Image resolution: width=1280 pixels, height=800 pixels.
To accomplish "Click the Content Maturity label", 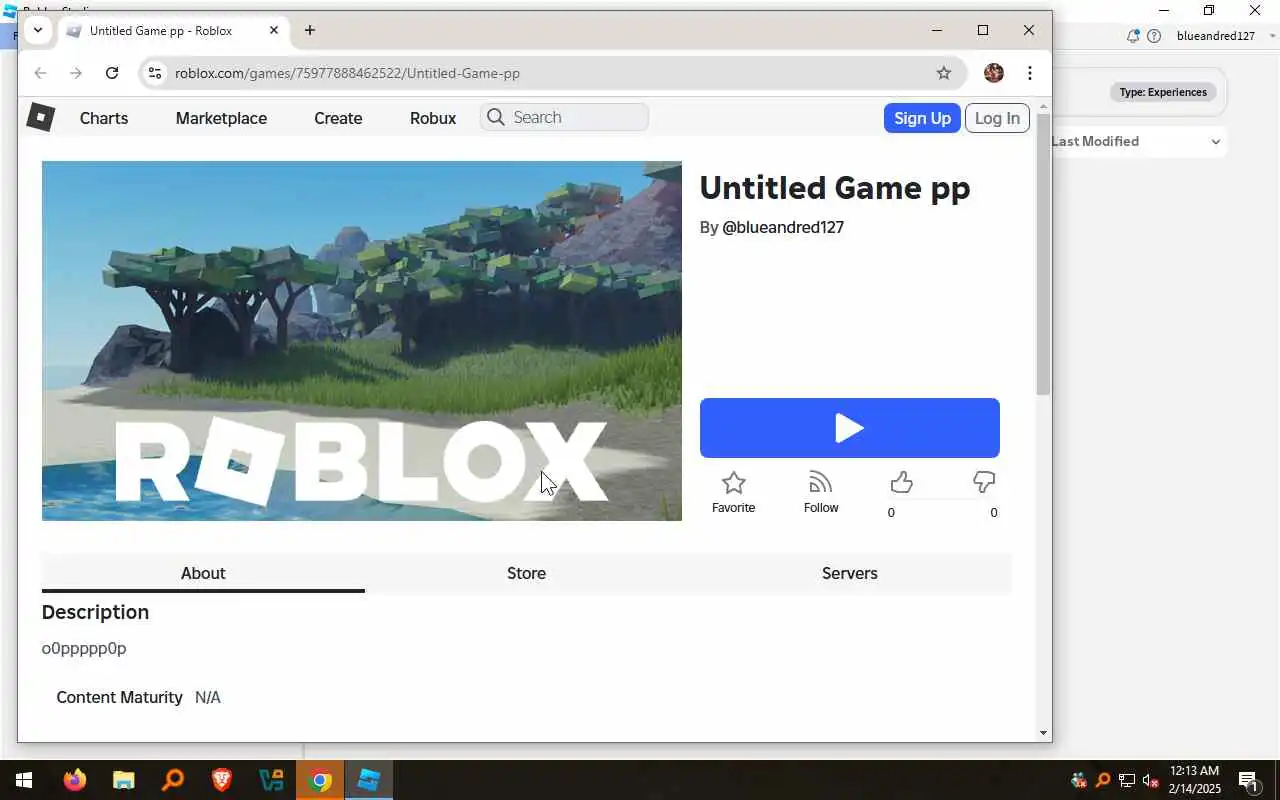I will (x=119, y=697).
